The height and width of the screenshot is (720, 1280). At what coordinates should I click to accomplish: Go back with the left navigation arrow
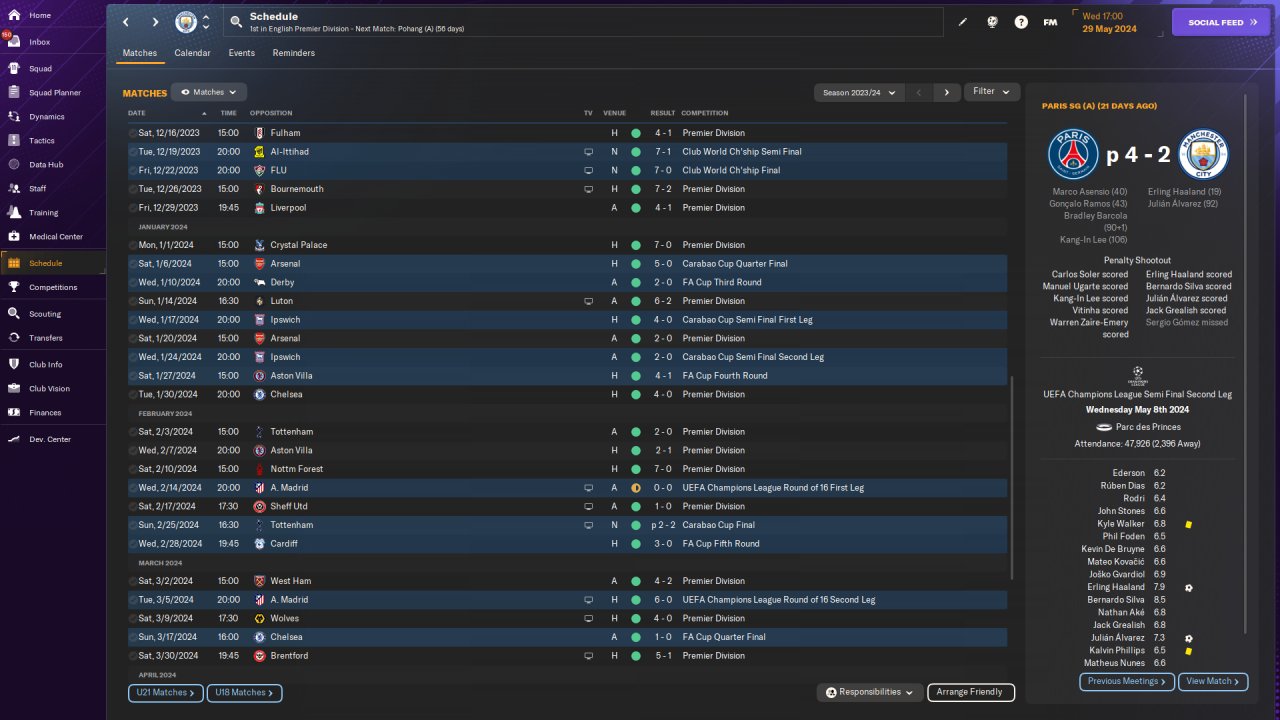click(x=126, y=22)
